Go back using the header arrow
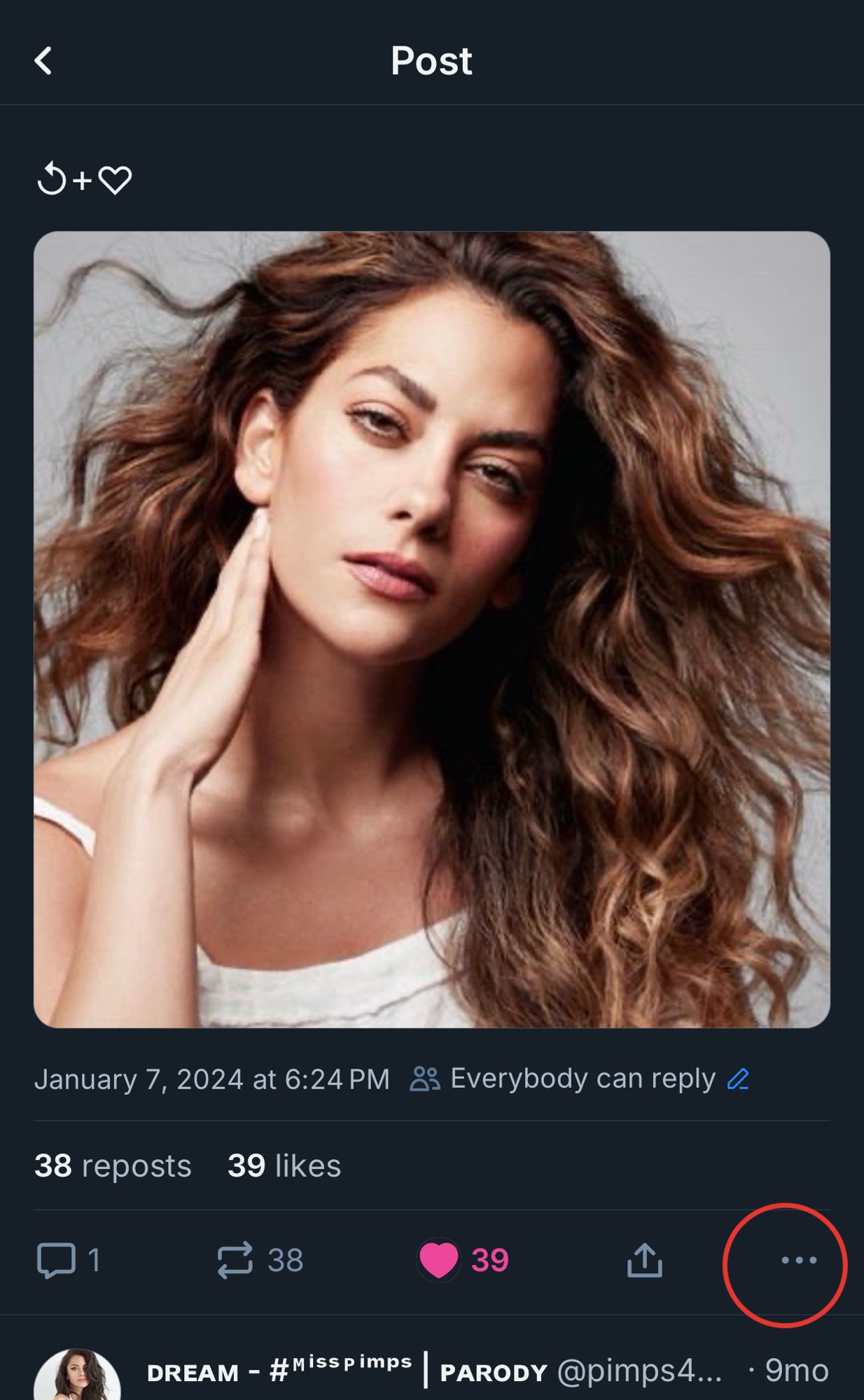 pos(43,61)
